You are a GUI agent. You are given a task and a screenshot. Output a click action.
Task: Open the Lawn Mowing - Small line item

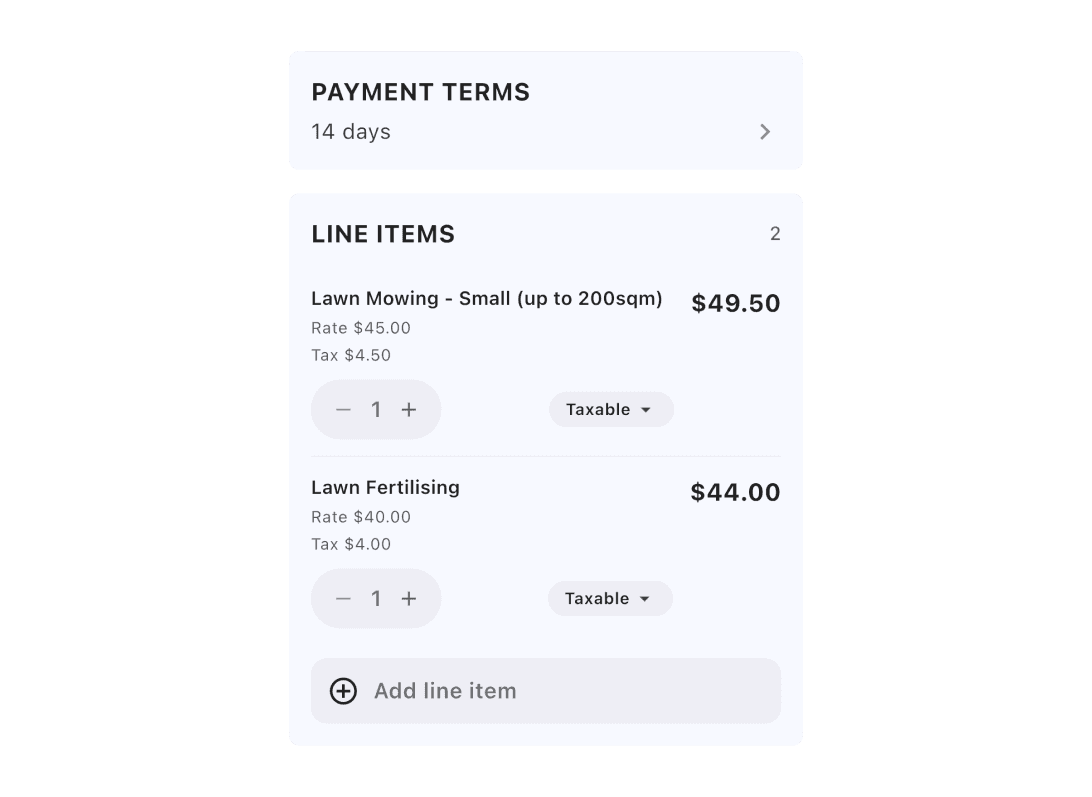pos(487,298)
